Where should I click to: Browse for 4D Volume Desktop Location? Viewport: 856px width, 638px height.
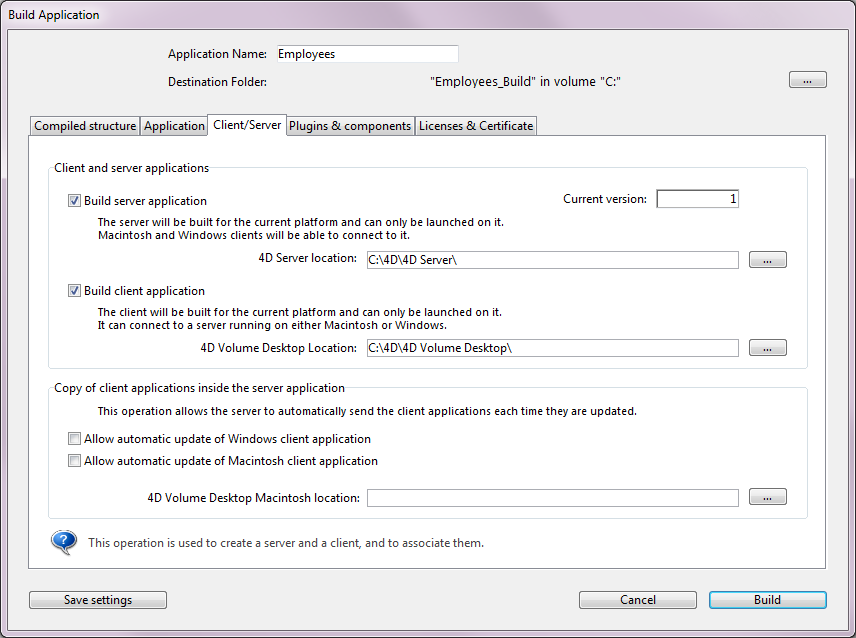[x=767, y=348]
